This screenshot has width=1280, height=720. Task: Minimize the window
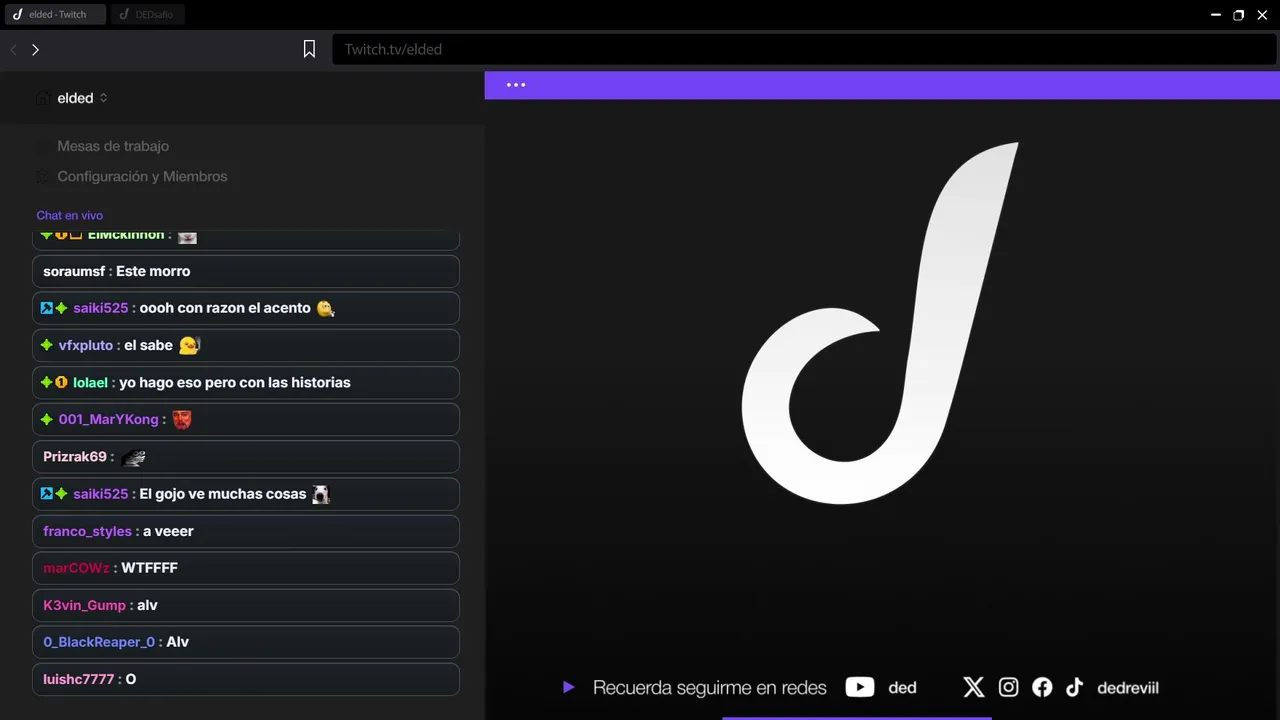[1216, 15]
